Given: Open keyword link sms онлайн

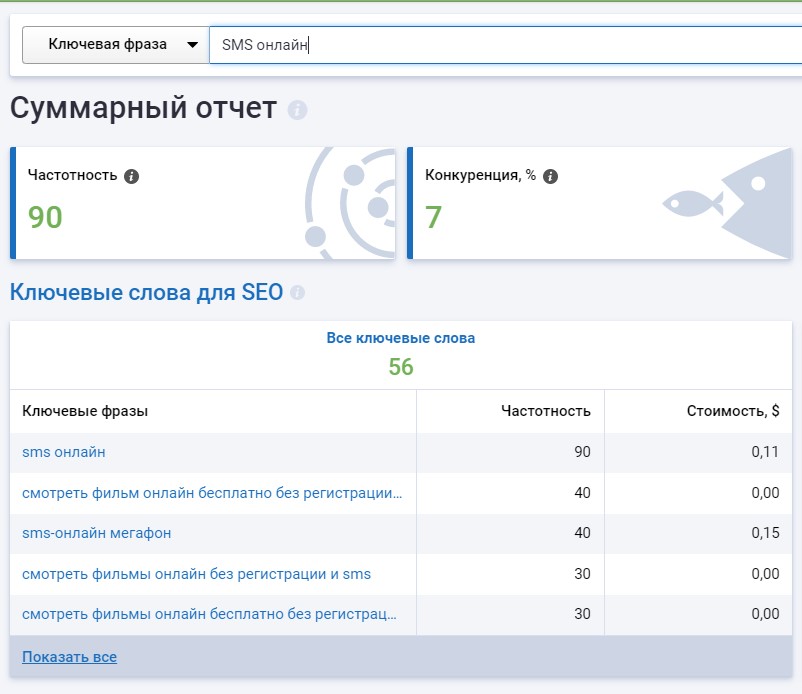Looking at the screenshot, I should [64, 452].
